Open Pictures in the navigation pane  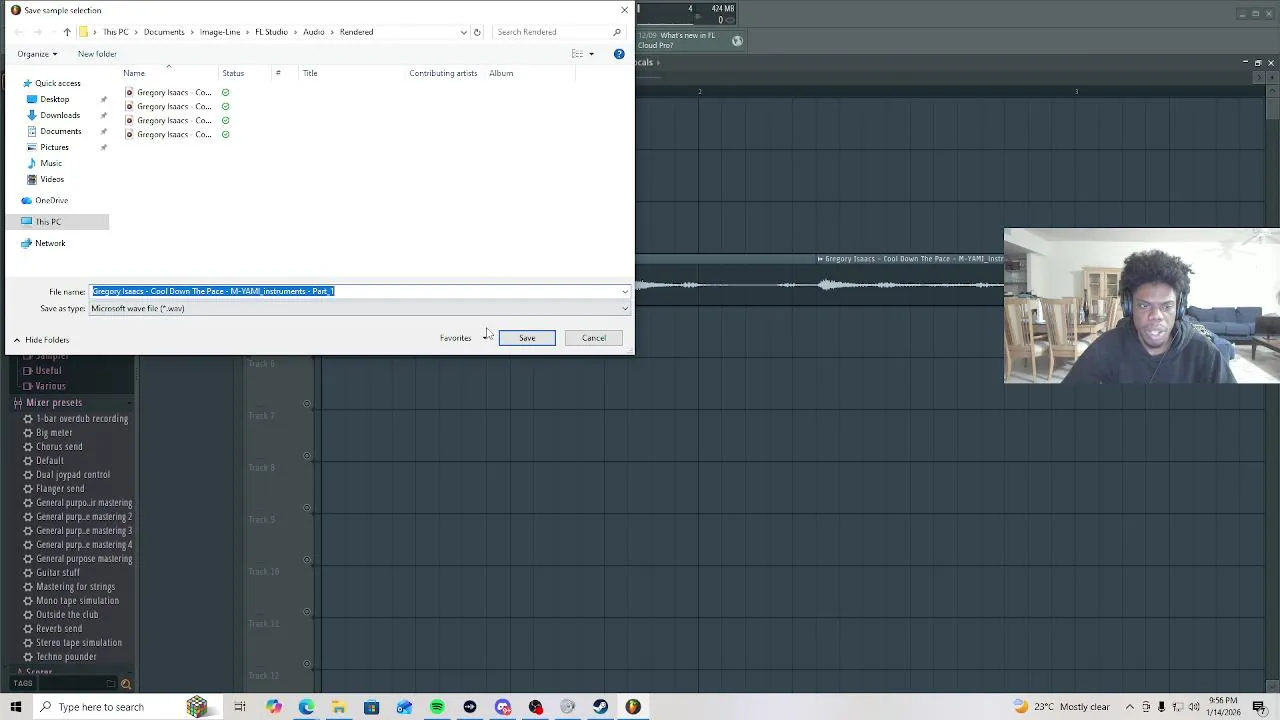[x=54, y=147]
